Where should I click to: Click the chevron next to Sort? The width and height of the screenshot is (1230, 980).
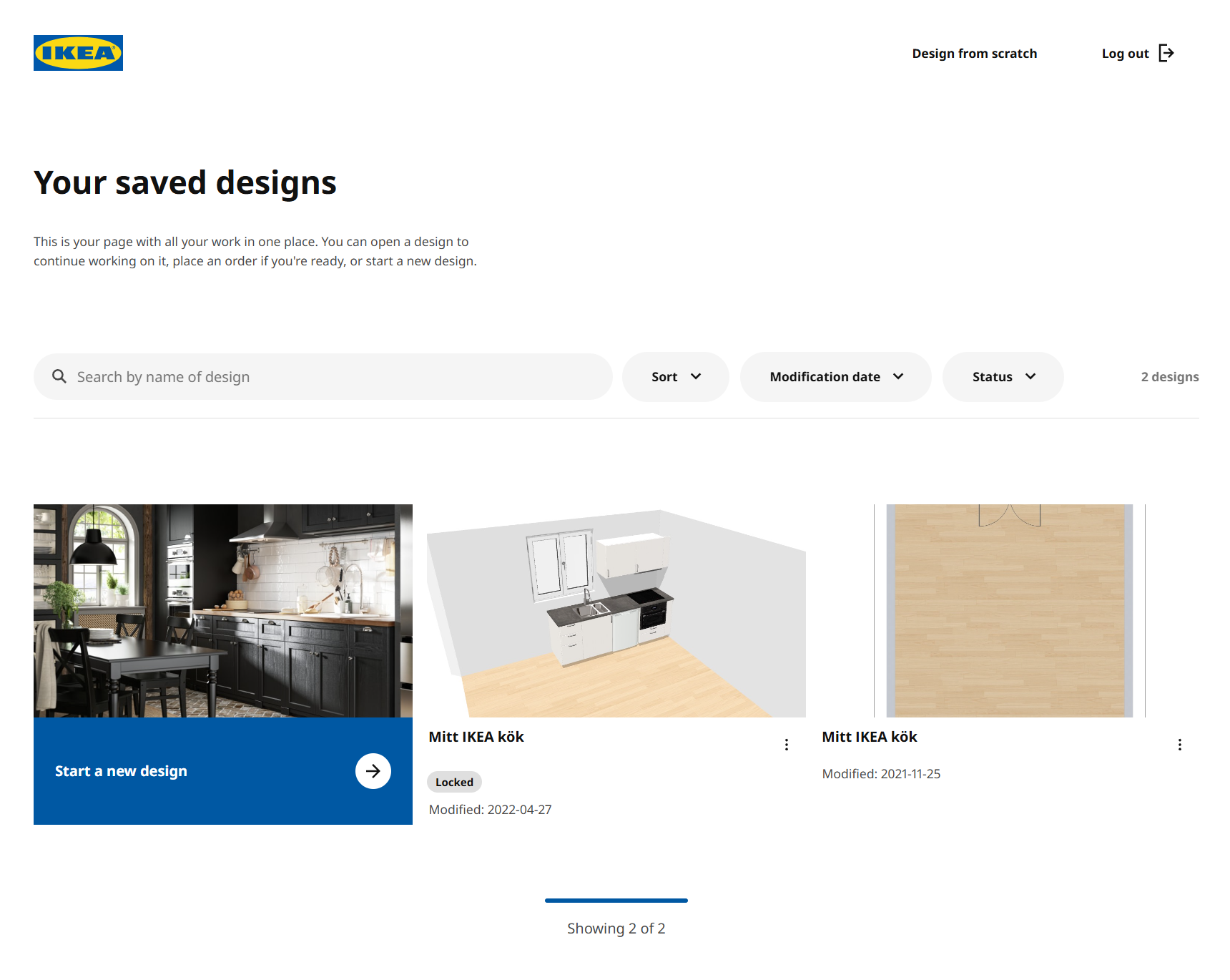click(x=696, y=376)
